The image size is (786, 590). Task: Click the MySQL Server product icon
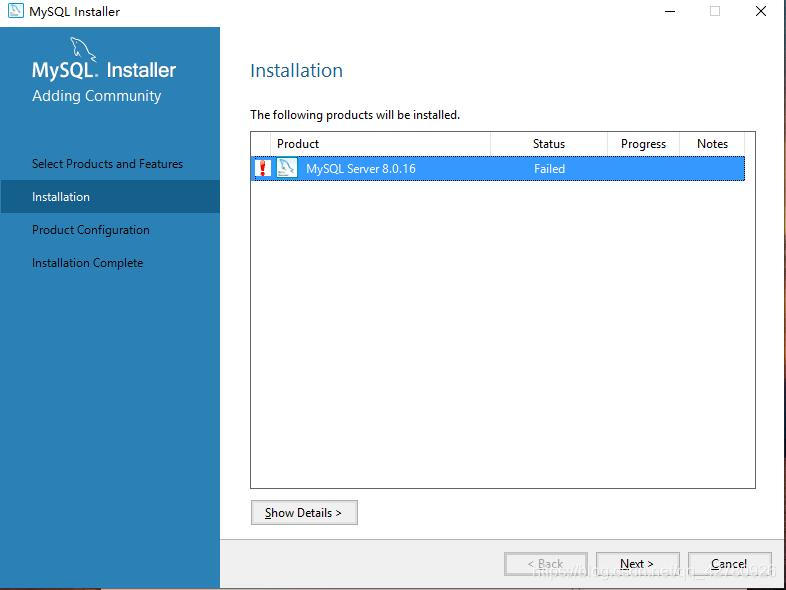pos(287,168)
